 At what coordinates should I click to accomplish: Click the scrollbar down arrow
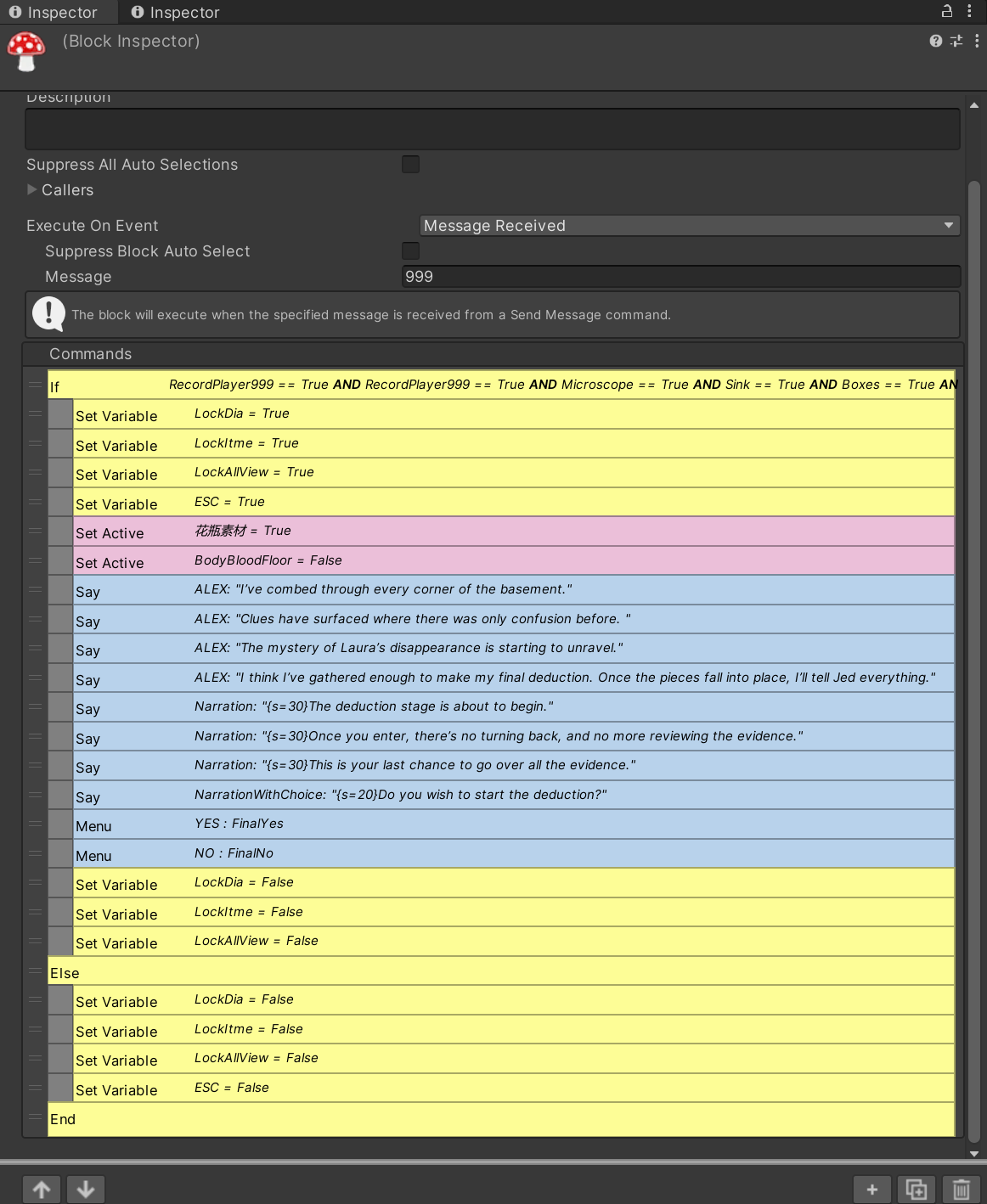coord(974,1154)
